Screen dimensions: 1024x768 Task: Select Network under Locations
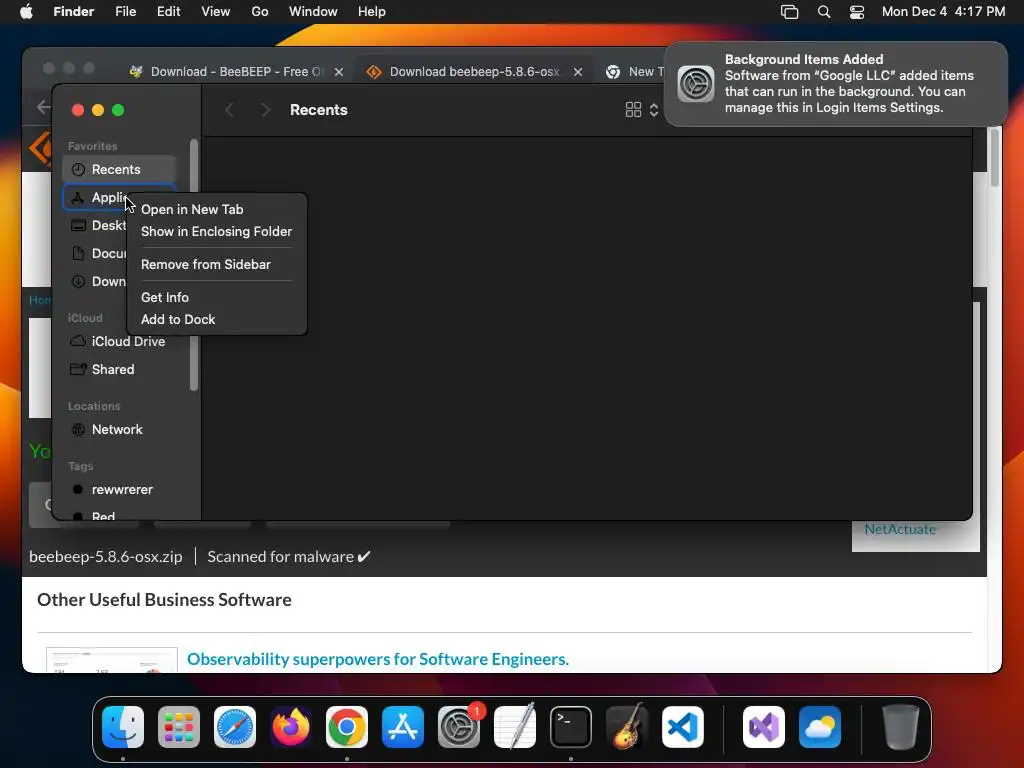point(120,430)
